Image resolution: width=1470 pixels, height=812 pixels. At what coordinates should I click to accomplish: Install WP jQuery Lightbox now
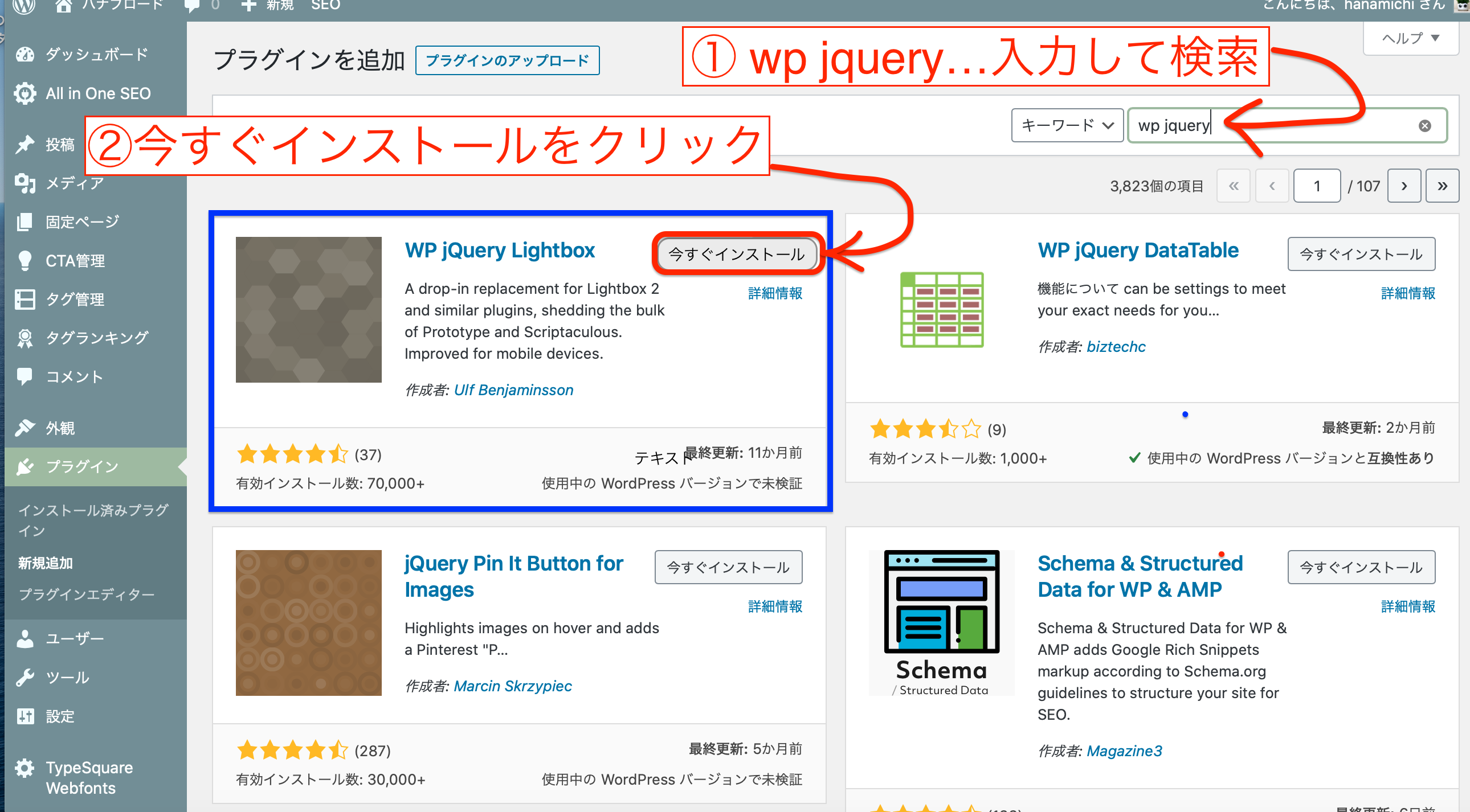(737, 254)
